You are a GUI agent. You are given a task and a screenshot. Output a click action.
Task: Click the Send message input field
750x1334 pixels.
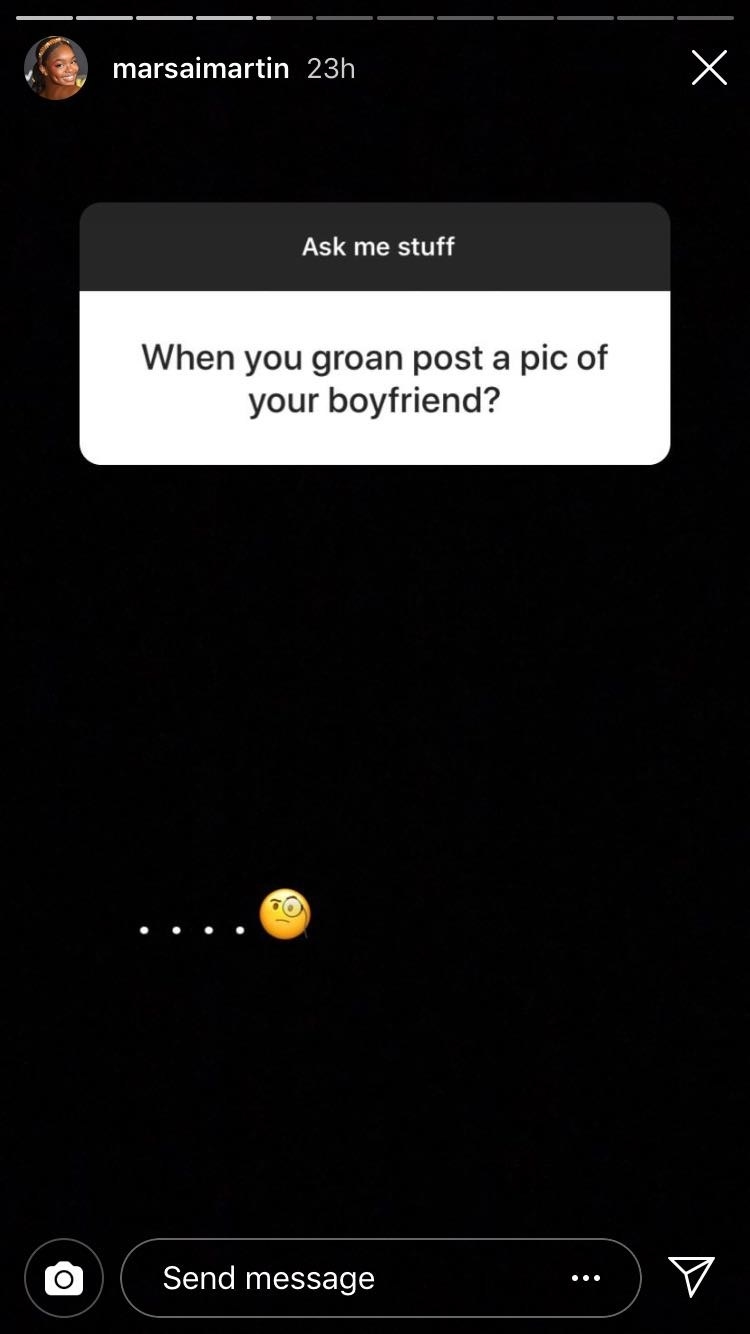(381, 1278)
